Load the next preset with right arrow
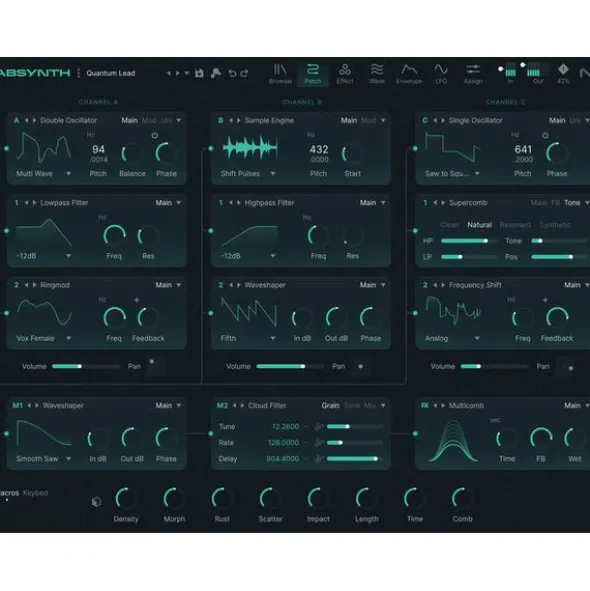This screenshot has width=590, height=591. pos(178,73)
